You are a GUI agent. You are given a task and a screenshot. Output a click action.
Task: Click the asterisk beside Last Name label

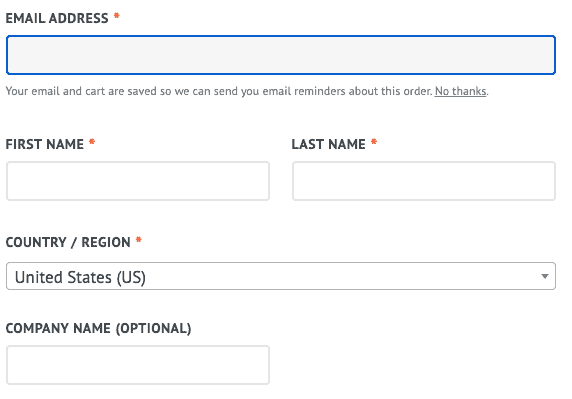374,143
